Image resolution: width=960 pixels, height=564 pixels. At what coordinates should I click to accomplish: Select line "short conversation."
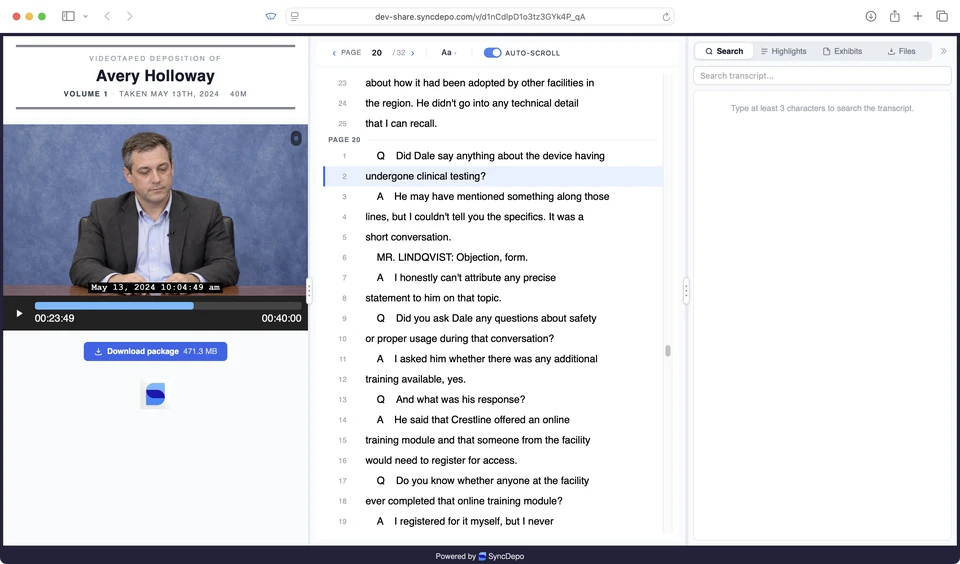tap(493, 237)
